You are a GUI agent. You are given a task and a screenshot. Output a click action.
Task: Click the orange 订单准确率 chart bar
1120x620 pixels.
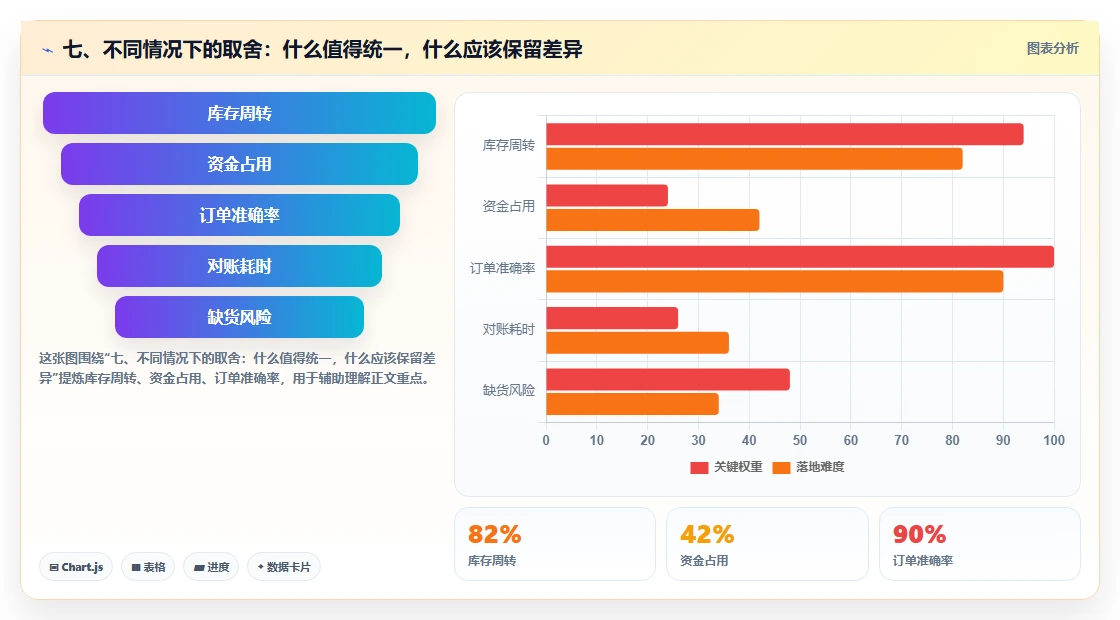click(x=775, y=281)
